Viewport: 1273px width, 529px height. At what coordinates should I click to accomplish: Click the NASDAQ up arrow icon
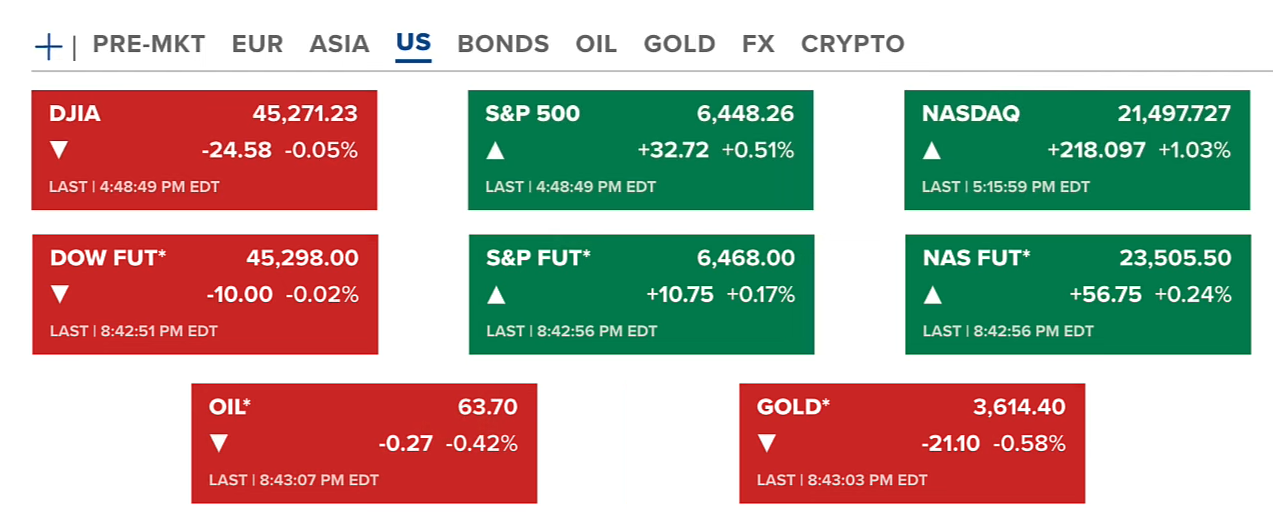[x=932, y=151]
